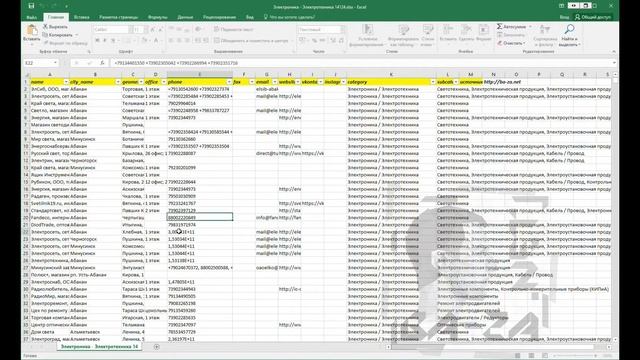
Task: Expand the formula bar with the arrow
Action: click(614, 63)
